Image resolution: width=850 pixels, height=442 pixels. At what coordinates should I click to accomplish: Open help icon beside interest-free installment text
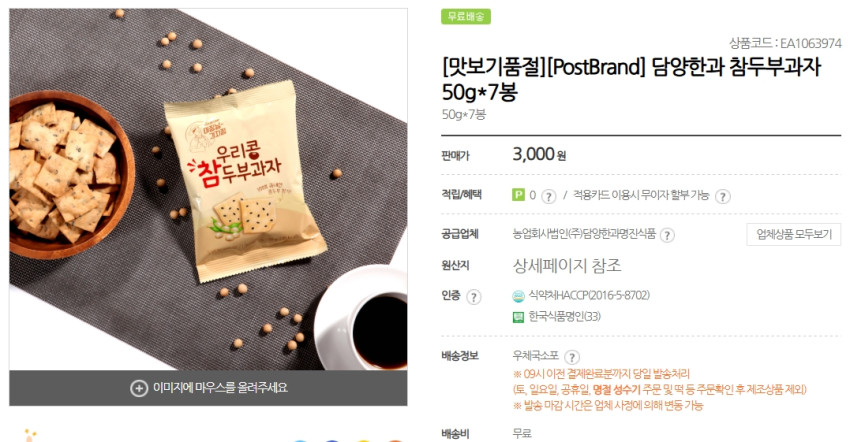[x=722, y=196]
